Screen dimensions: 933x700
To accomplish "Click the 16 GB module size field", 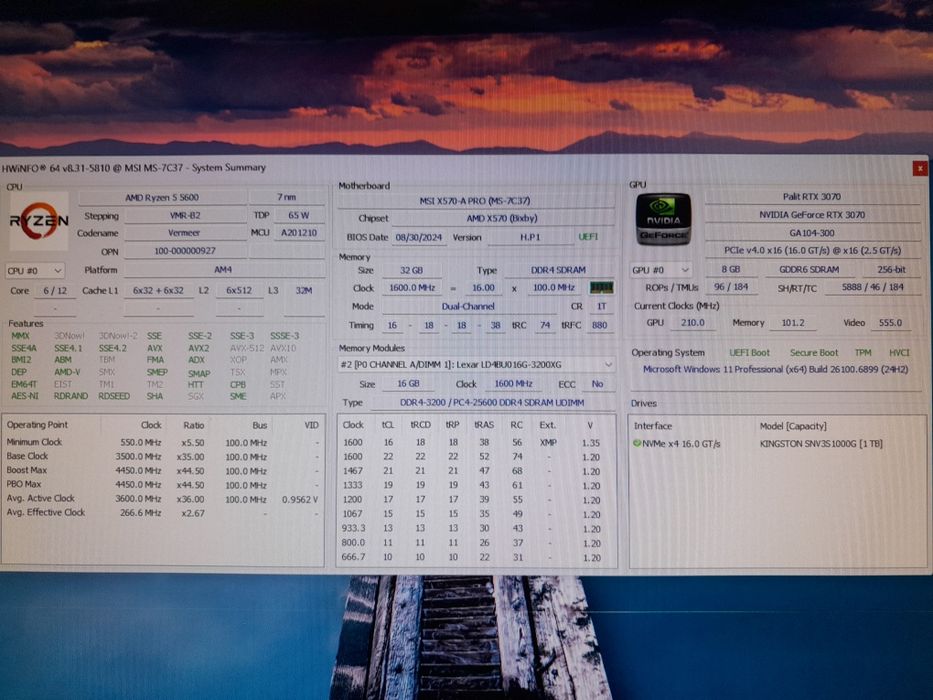I will 408,384.
